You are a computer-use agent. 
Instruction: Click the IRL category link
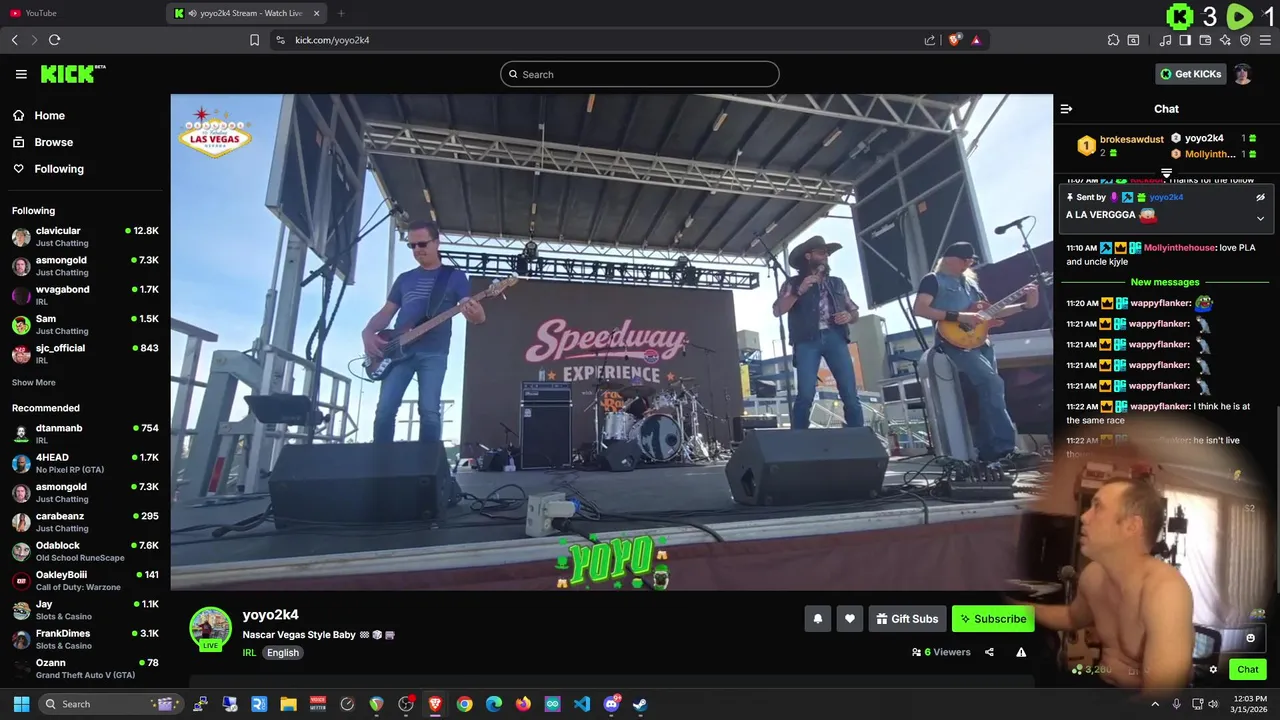pyautogui.click(x=249, y=652)
